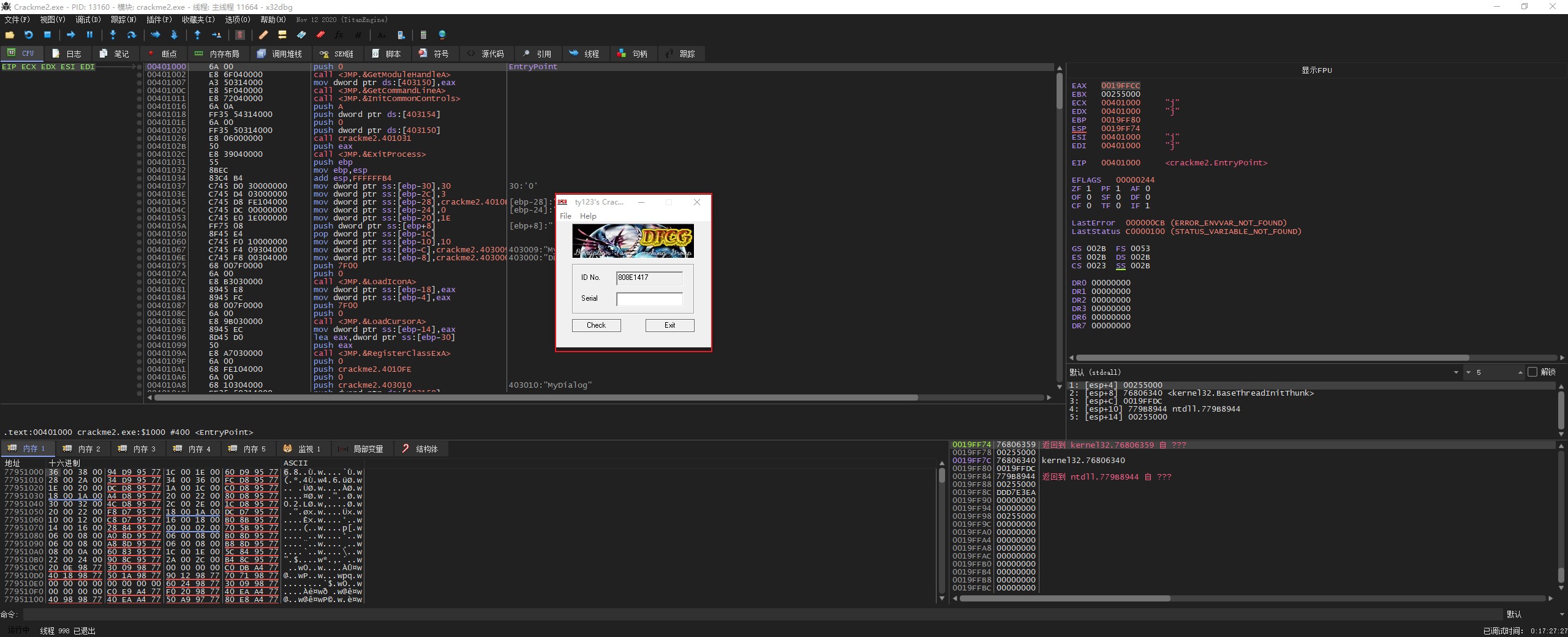Image resolution: width=1568 pixels, height=637 pixels.
Task: Open the 调试(D) menu
Action: [x=88, y=20]
